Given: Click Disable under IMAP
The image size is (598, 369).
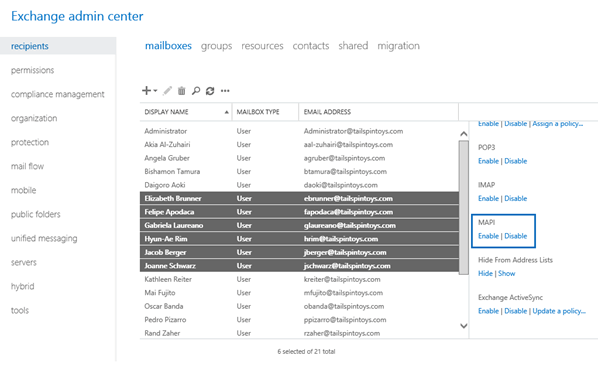Looking at the screenshot, I should click(516, 198).
